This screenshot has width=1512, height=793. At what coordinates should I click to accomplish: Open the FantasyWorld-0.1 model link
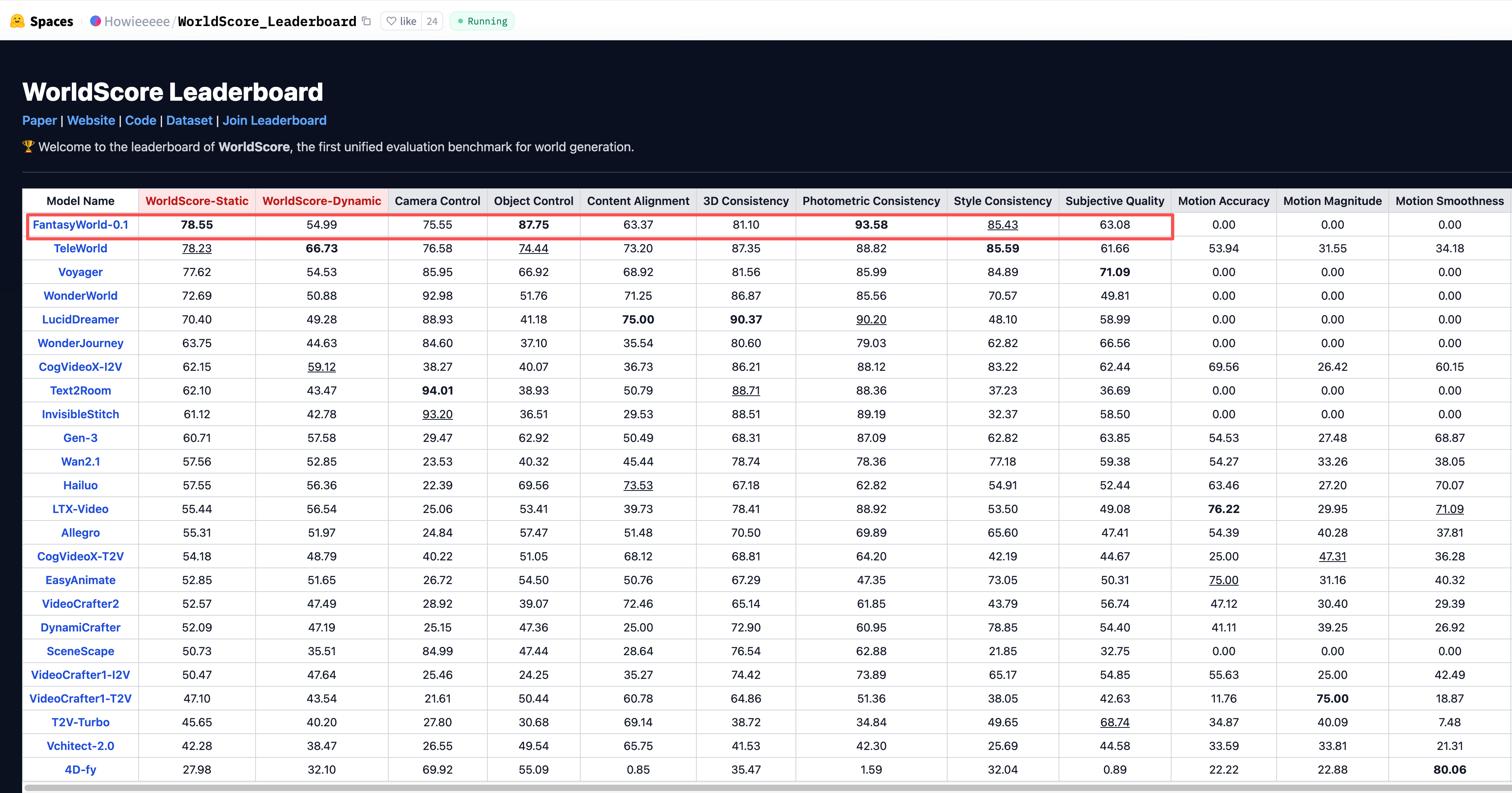click(x=81, y=225)
